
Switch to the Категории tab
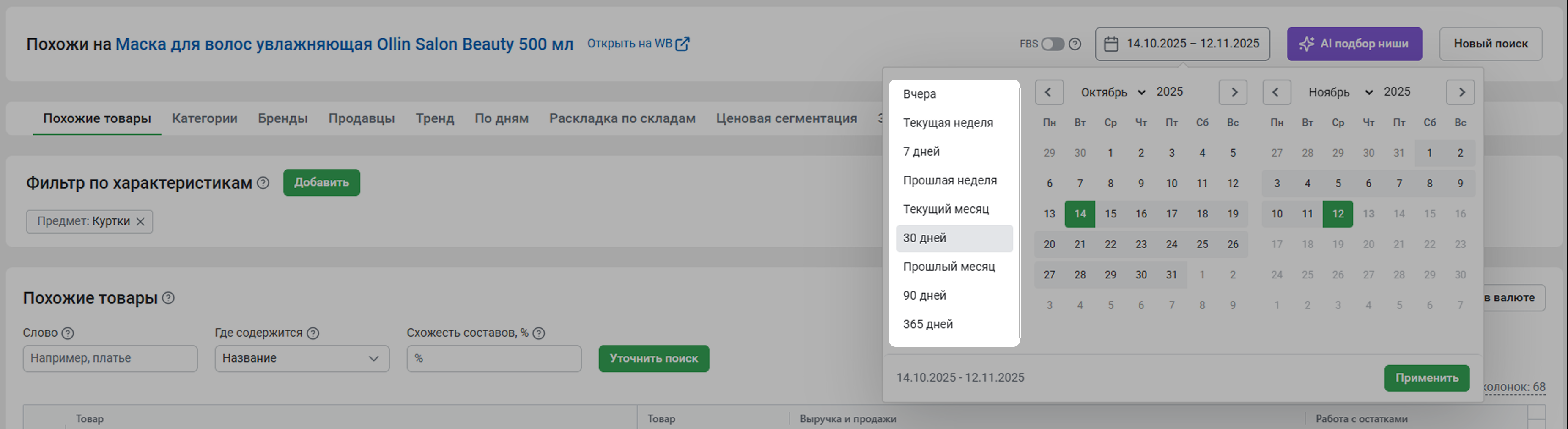(205, 118)
